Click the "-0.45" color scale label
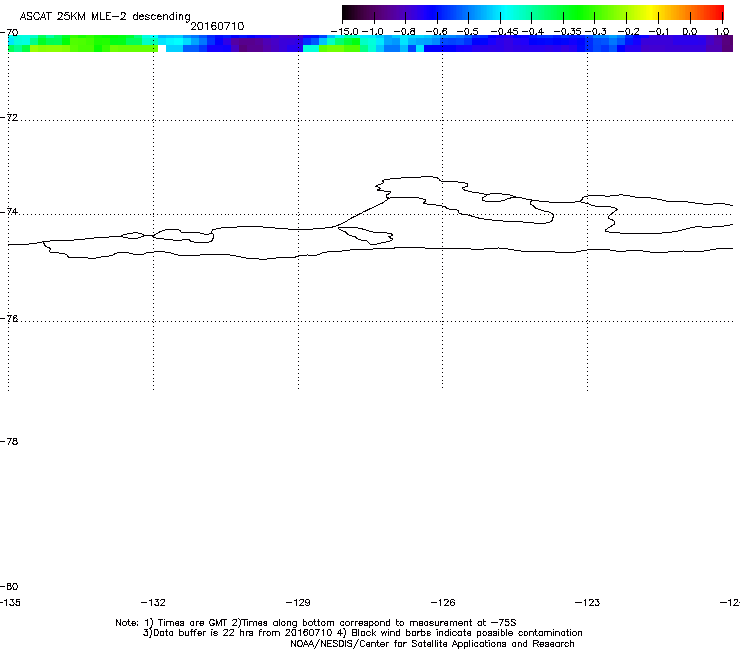740x650 pixels. [505, 32]
